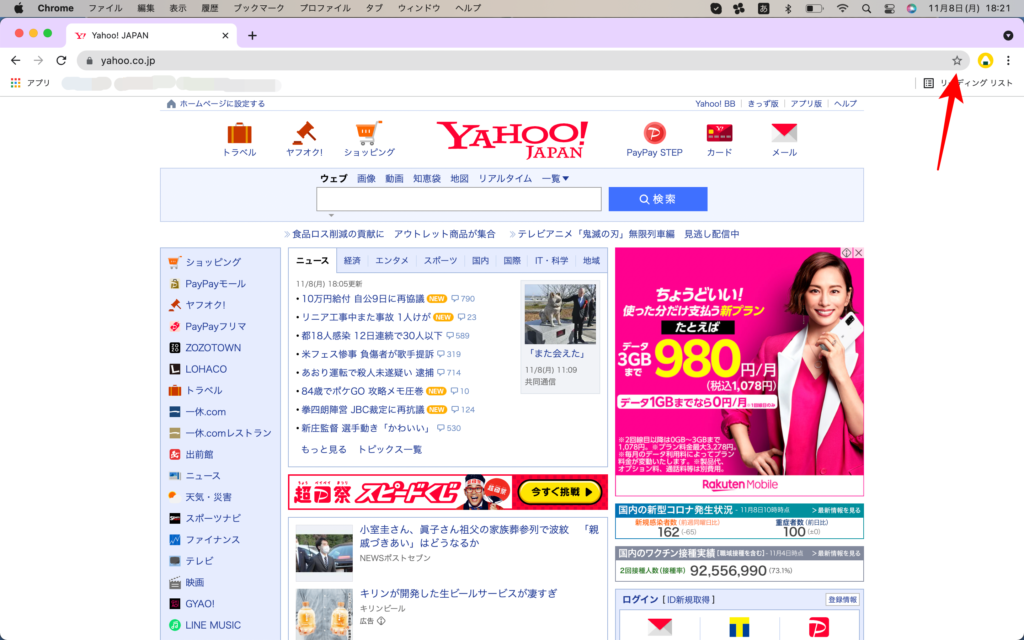Open Chrome's three-dot menu

(1008, 61)
